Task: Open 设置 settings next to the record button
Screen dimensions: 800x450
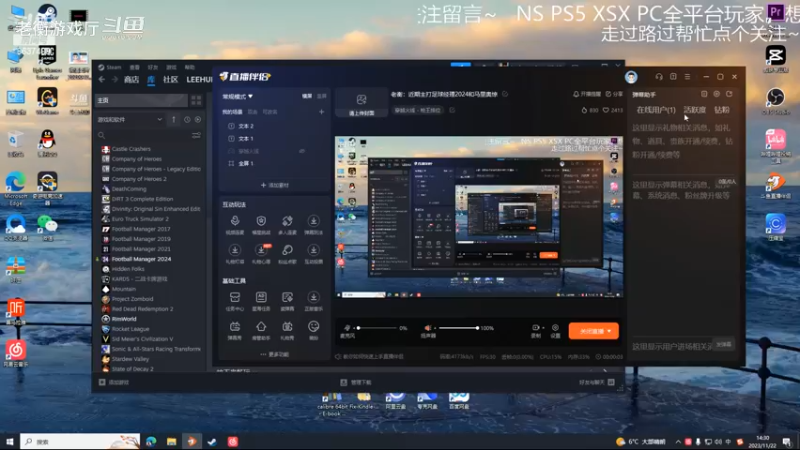Action: pyautogui.click(x=555, y=328)
